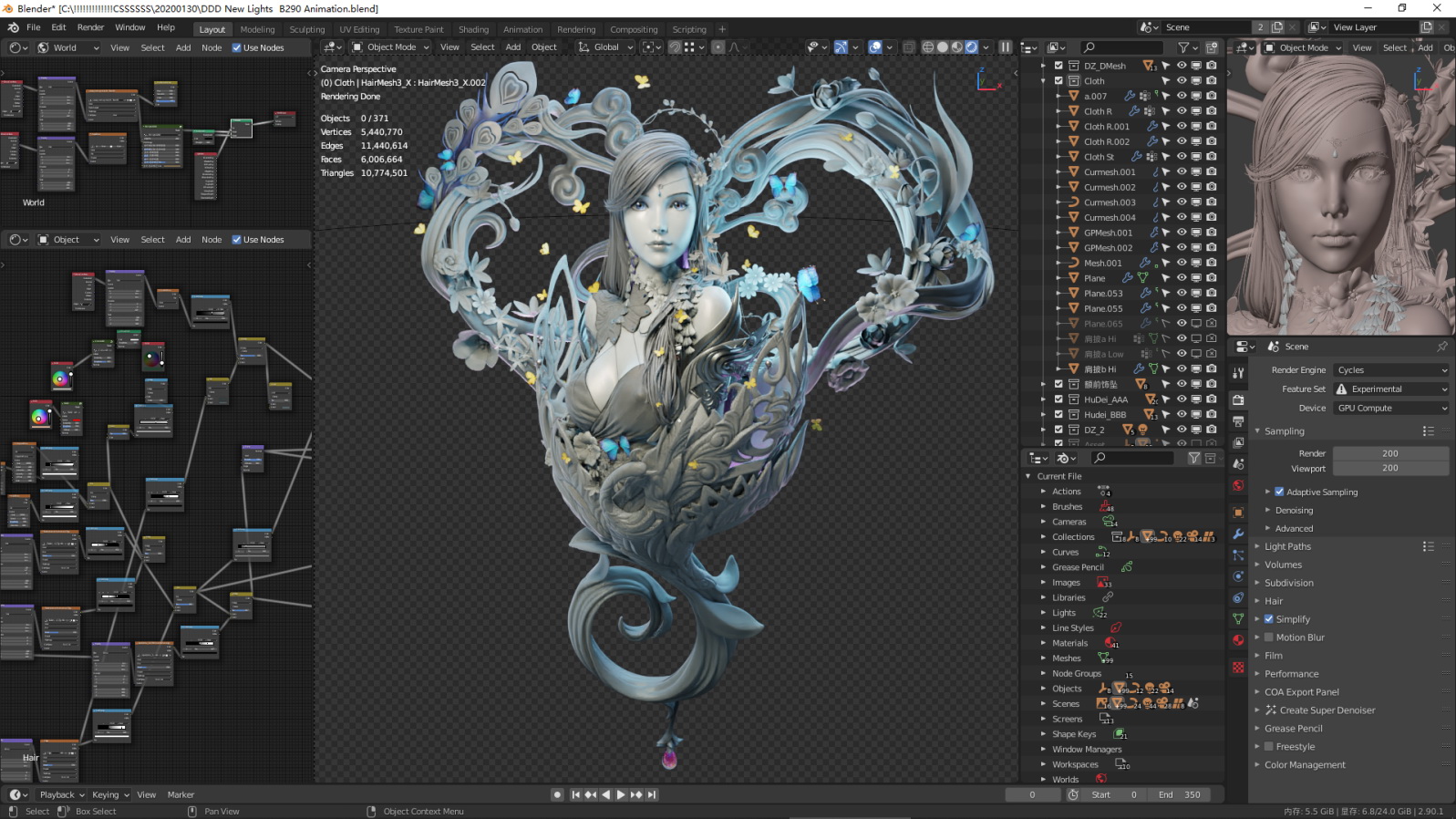Open the Scene properties tab
The image size is (1456, 819).
point(1238,464)
